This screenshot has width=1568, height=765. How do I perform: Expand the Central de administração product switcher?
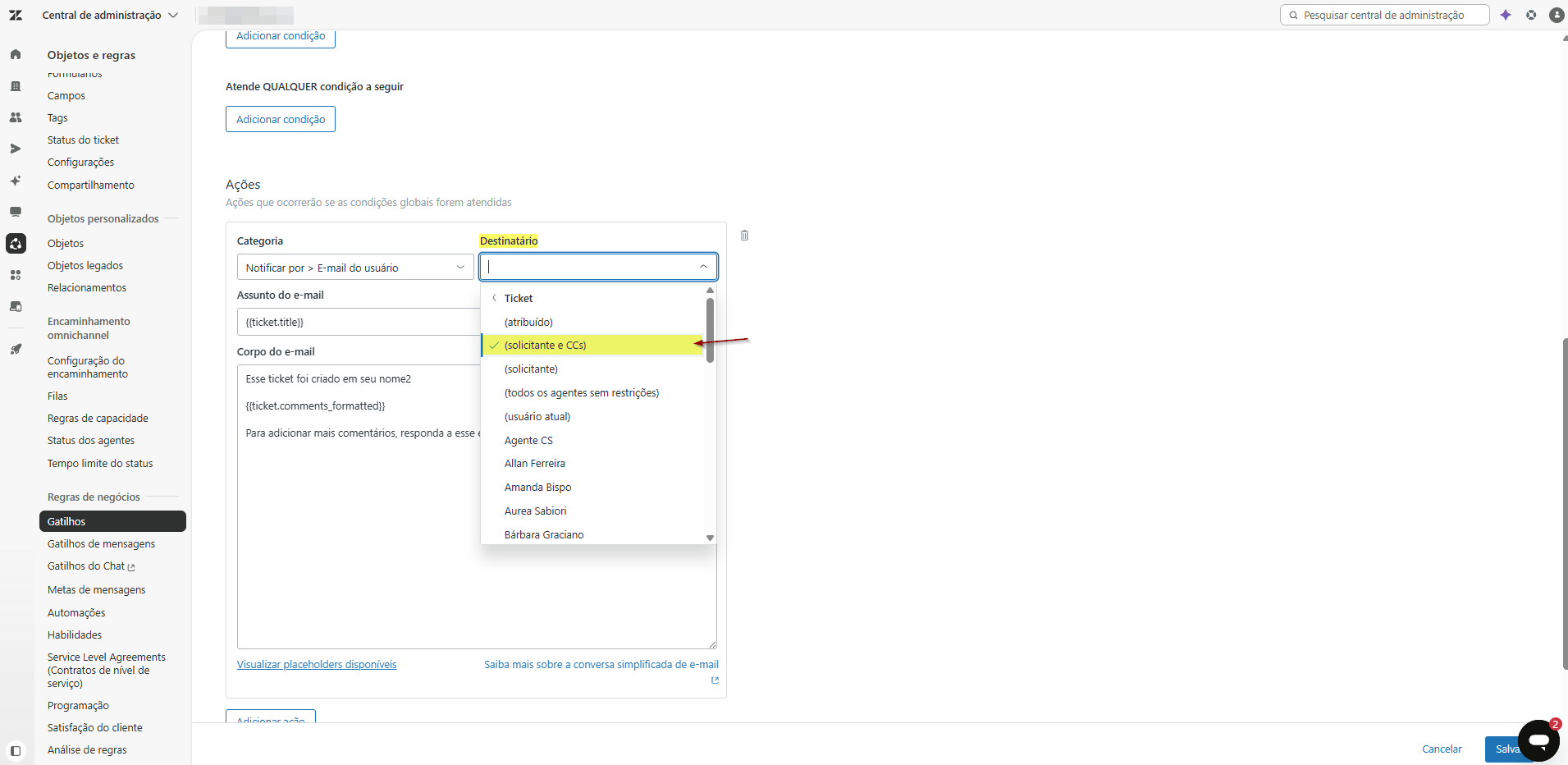click(x=110, y=15)
